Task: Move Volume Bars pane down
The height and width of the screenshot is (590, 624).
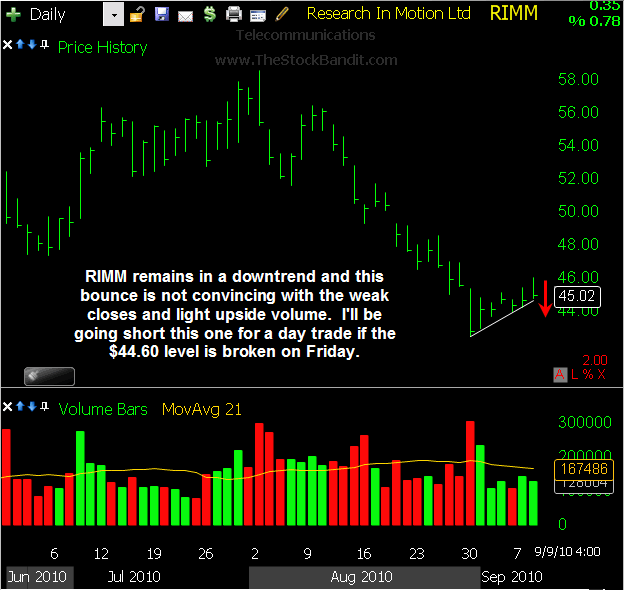Action: coord(32,406)
